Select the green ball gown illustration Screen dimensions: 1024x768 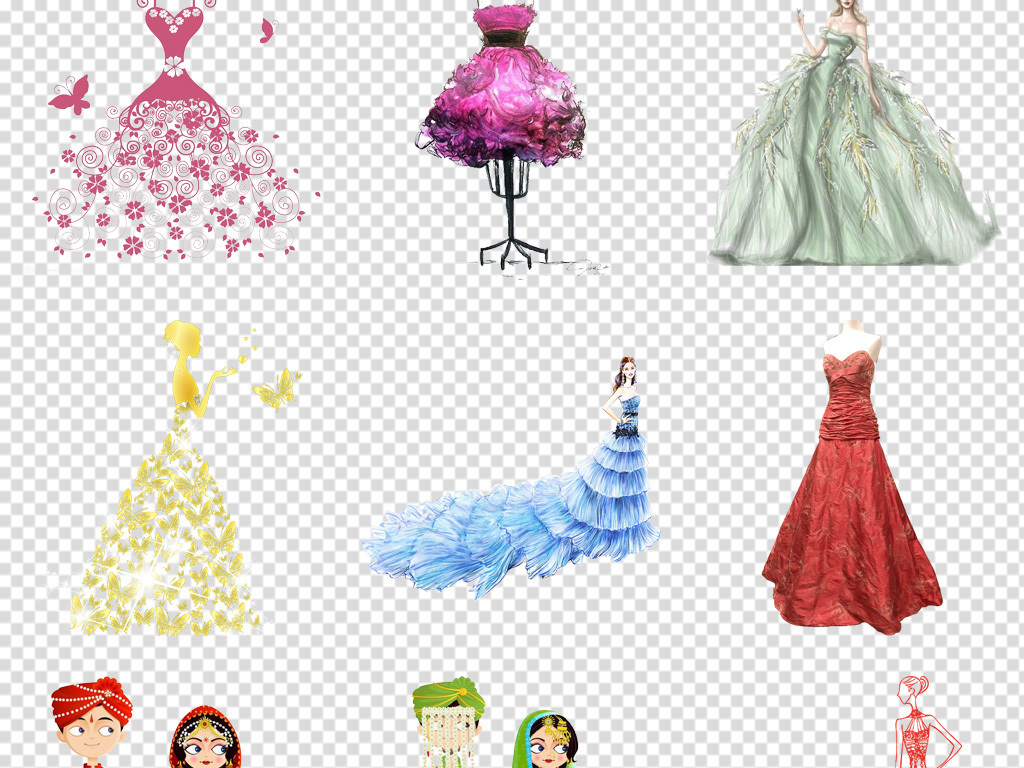point(854,133)
